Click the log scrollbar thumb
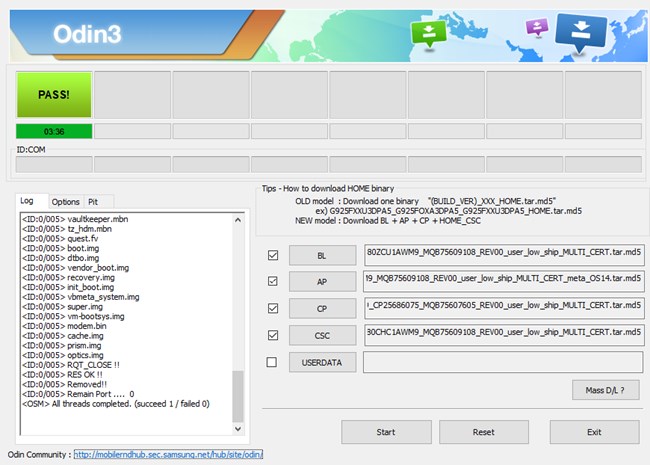Screen dimensions: 650x465 238,396
